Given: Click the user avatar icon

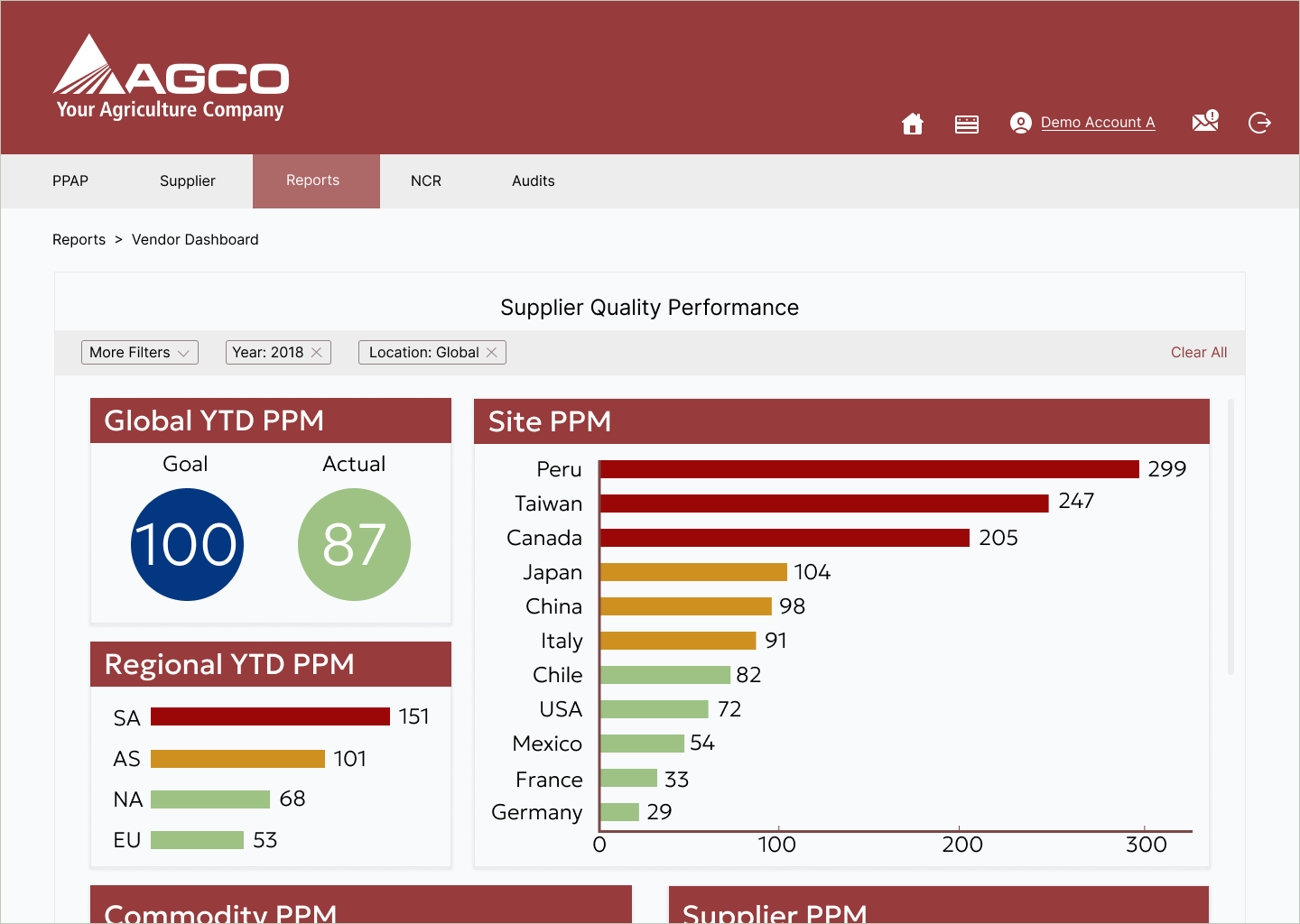Looking at the screenshot, I should pyautogui.click(x=1021, y=123).
